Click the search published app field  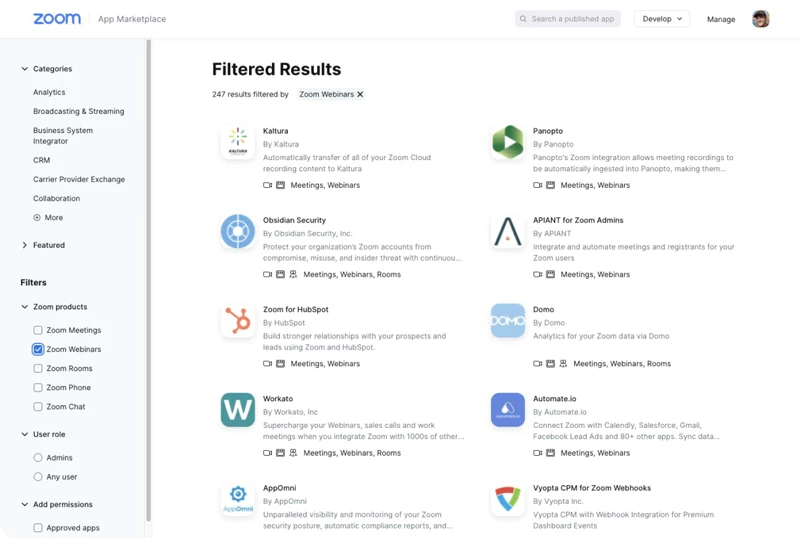click(573, 19)
